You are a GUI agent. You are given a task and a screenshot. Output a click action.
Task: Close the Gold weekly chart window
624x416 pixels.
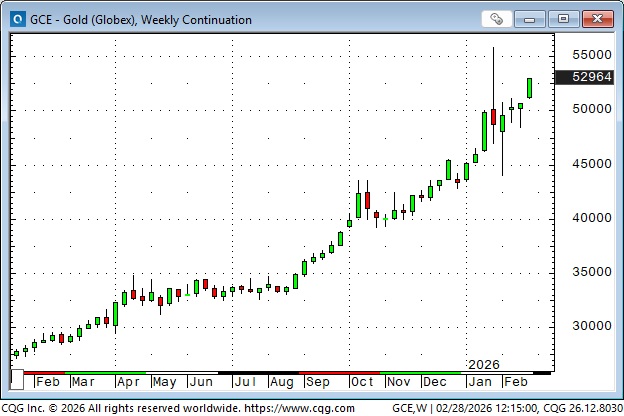(597, 19)
